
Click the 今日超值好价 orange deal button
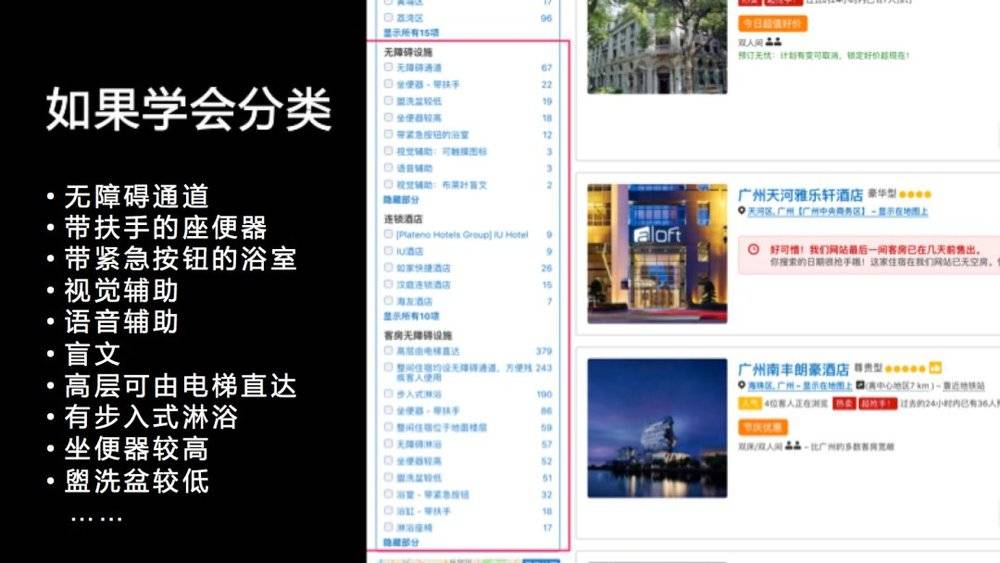[772, 23]
